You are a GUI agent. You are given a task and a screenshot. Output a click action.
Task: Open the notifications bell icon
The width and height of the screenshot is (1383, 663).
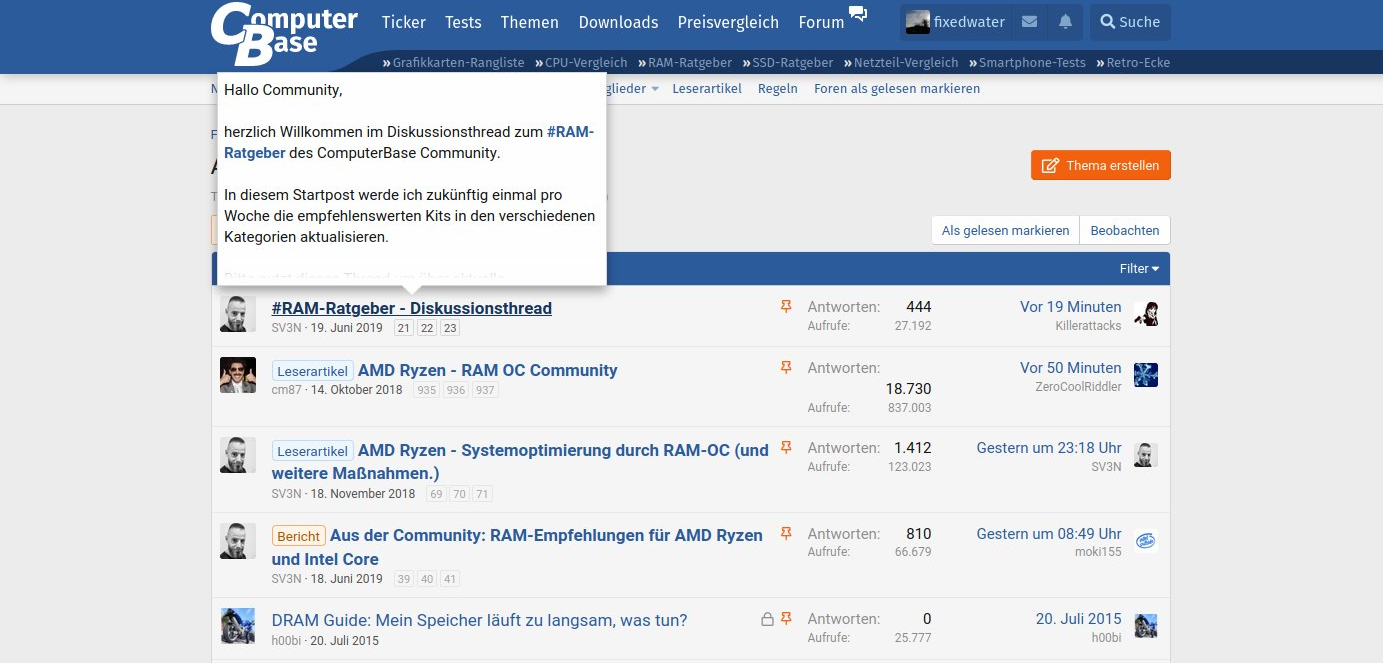coord(1065,22)
